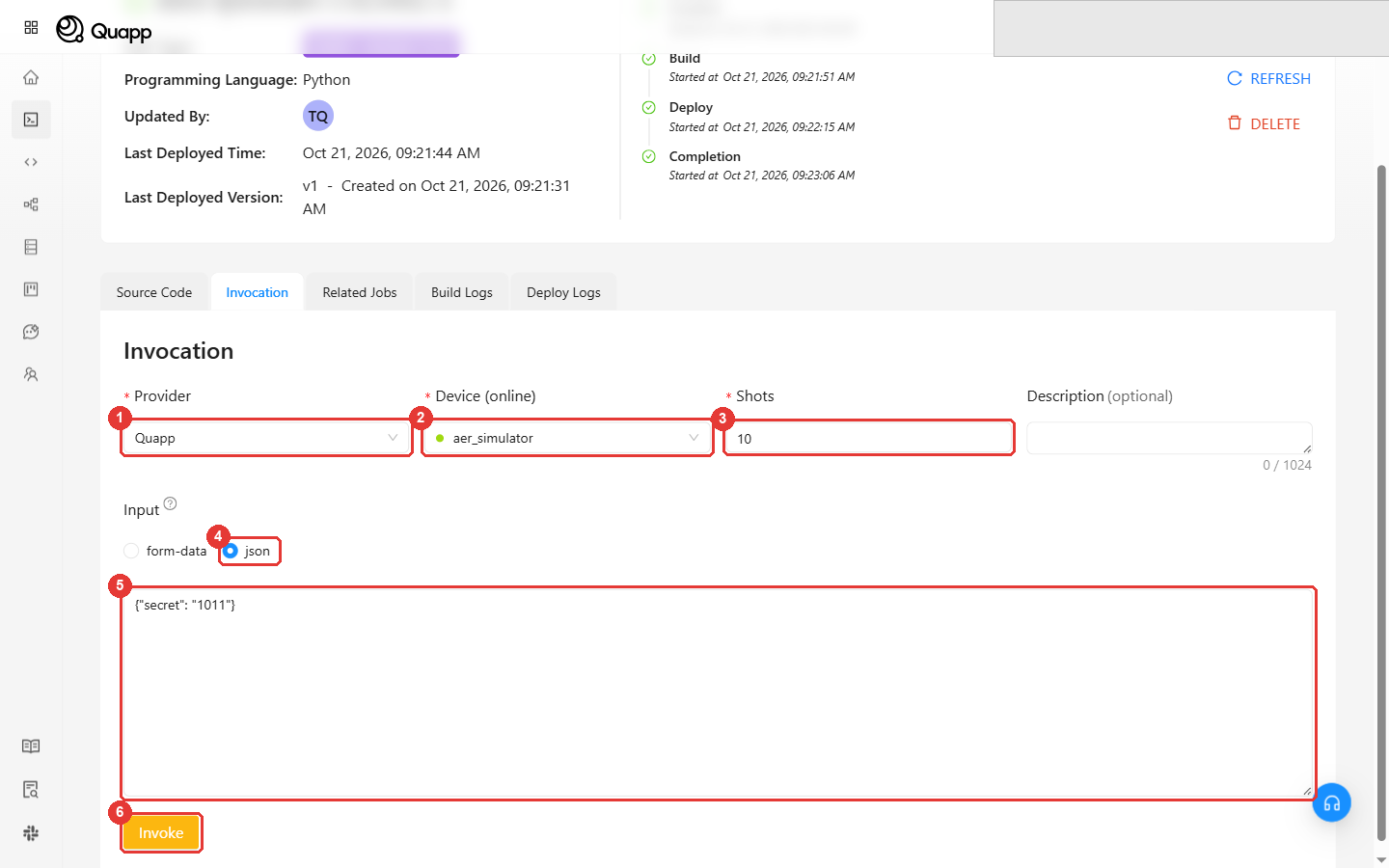Click the orange Invoke button

[161, 833]
